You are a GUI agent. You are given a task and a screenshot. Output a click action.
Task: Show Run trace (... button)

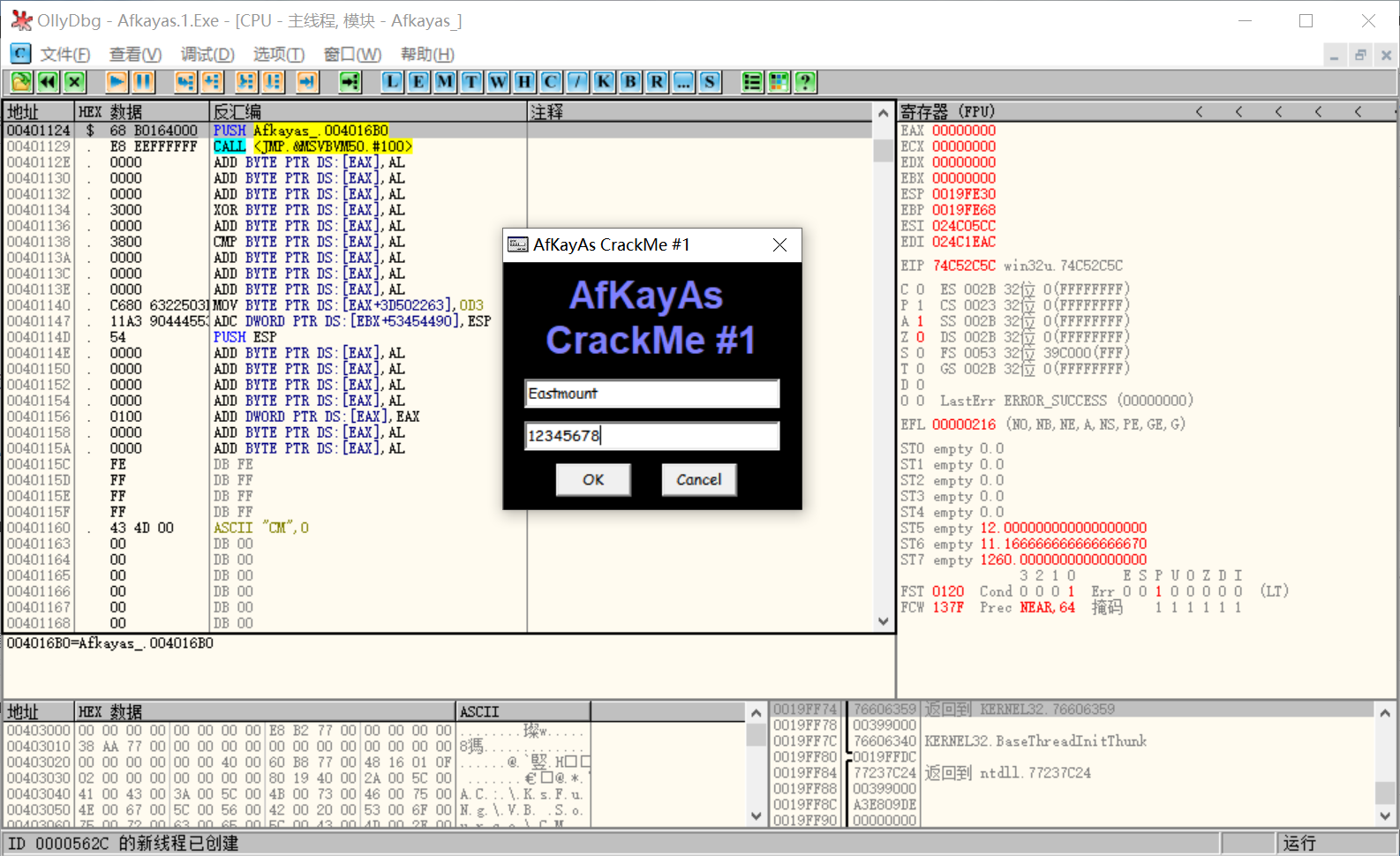click(x=683, y=82)
